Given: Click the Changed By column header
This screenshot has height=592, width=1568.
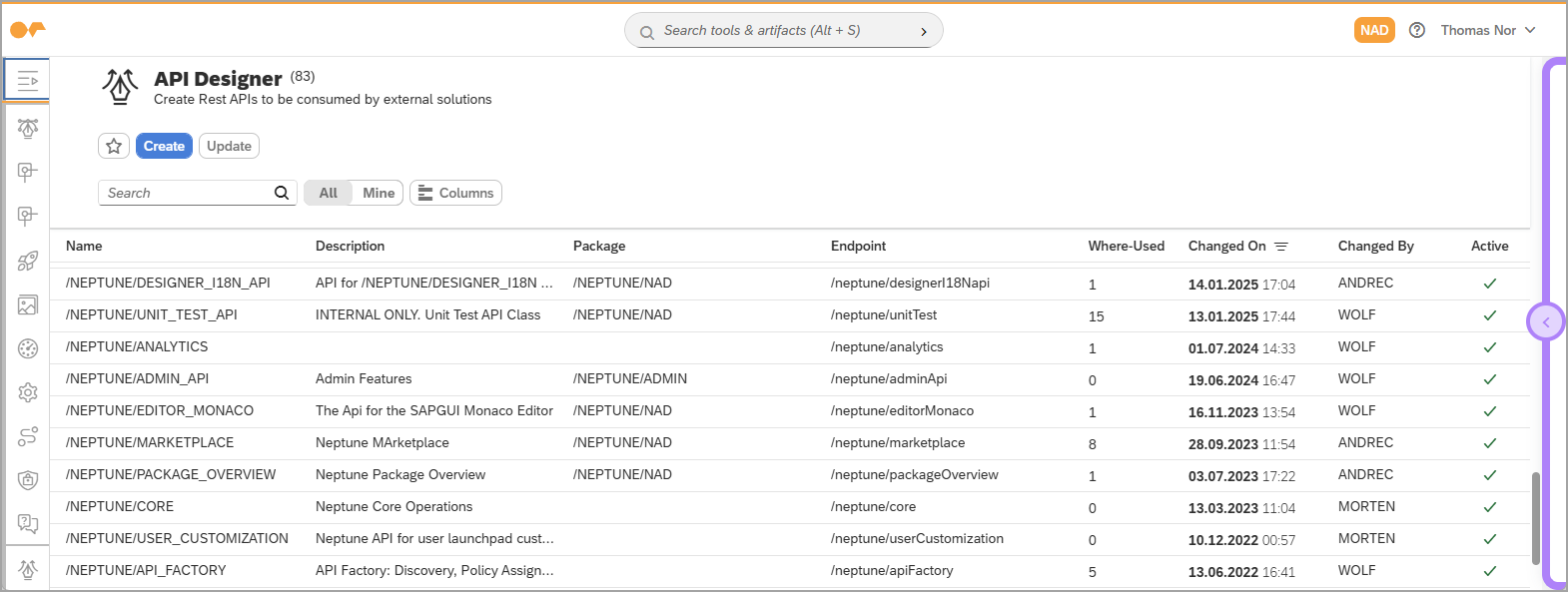Looking at the screenshot, I should (x=1376, y=246).
